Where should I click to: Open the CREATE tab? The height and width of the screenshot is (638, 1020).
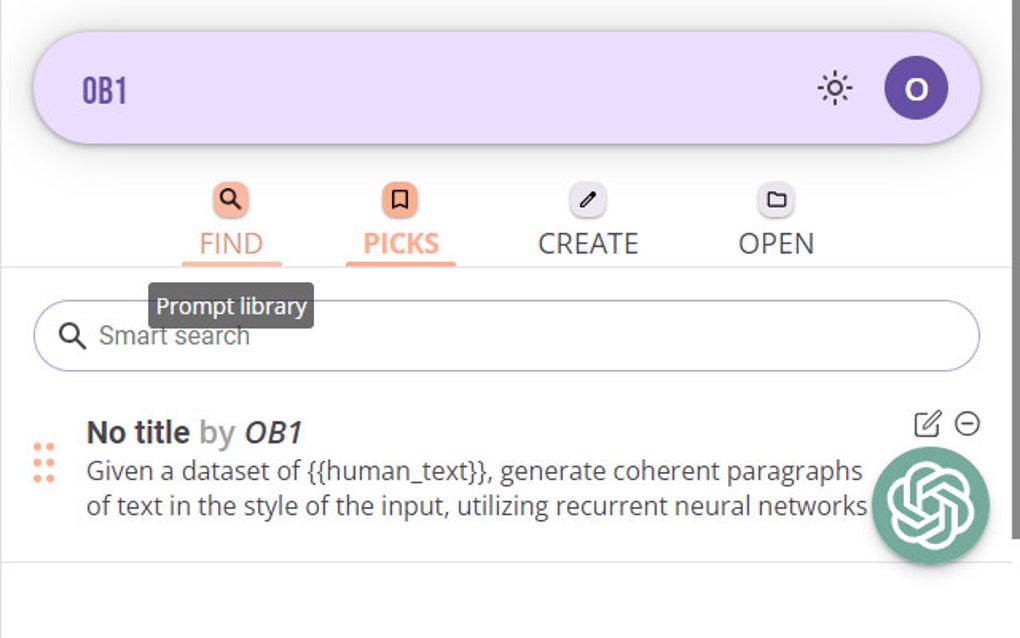[587, 243]
